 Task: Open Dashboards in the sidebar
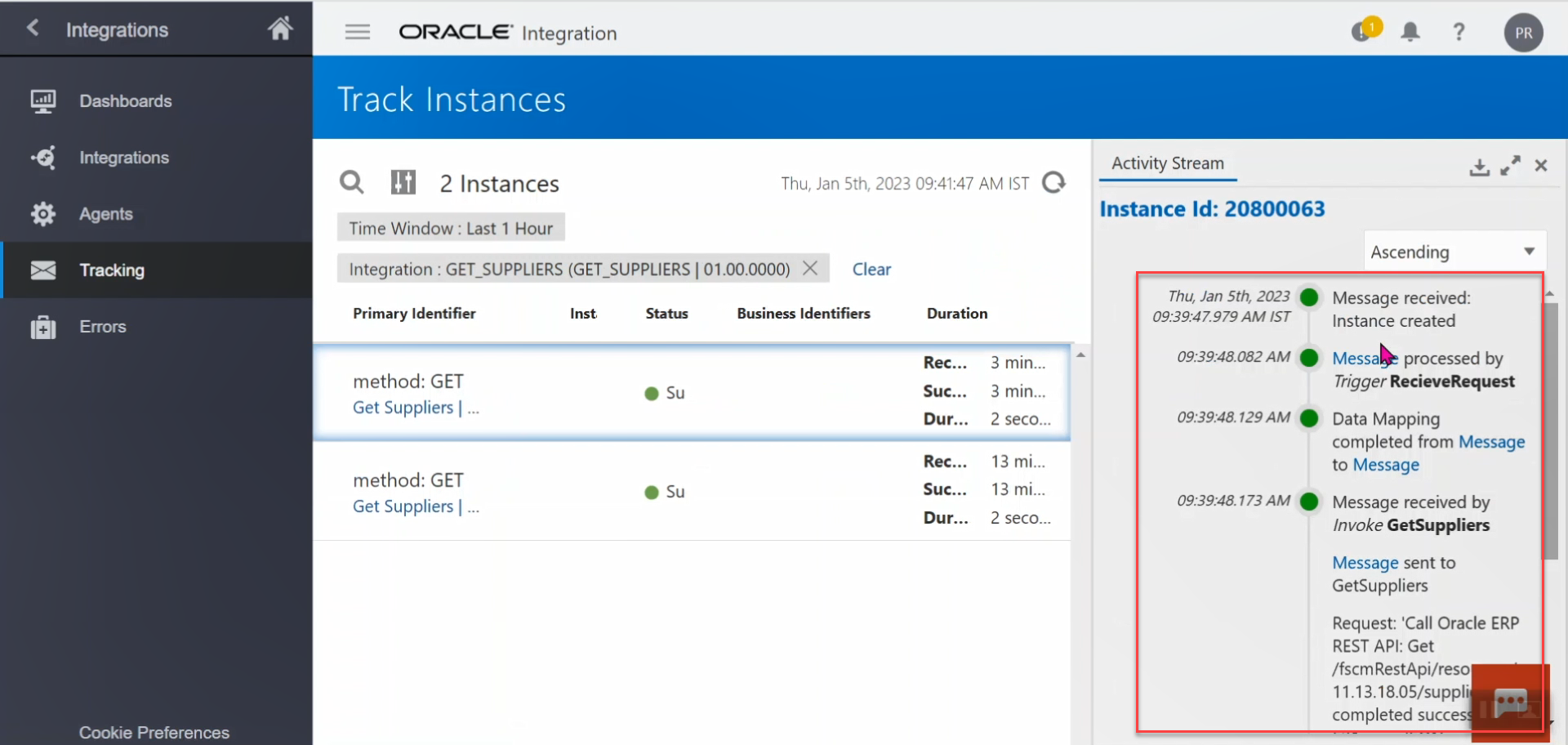125,101
